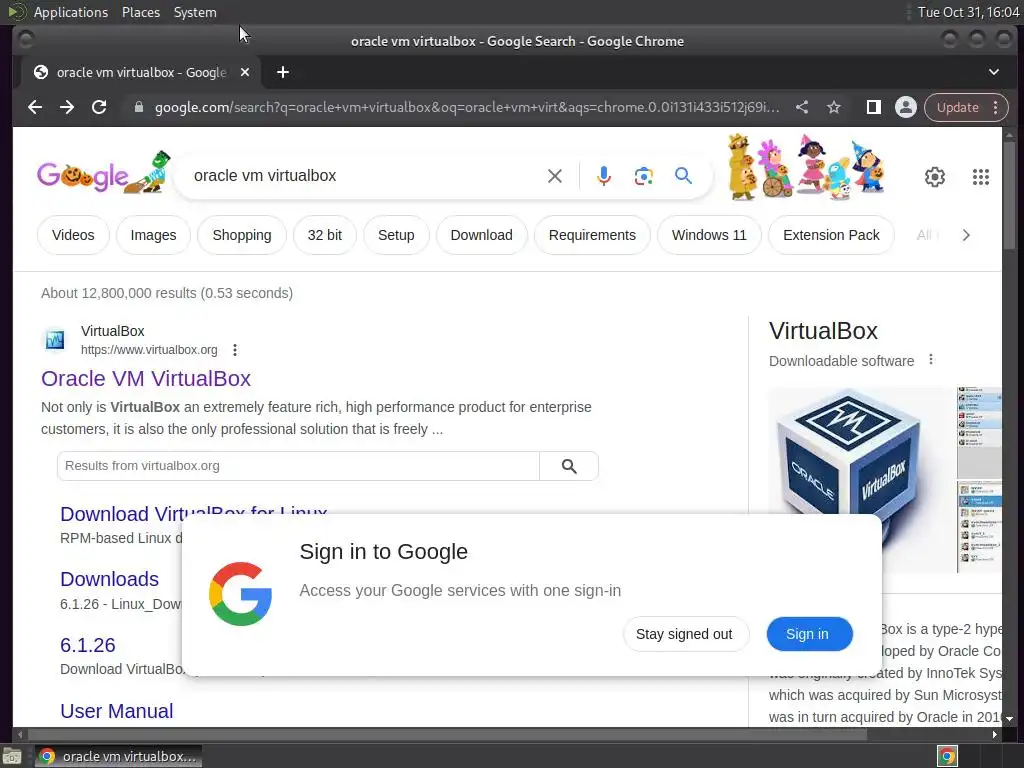
Task: Filter results by Windows 11
Action: [709, 235]
